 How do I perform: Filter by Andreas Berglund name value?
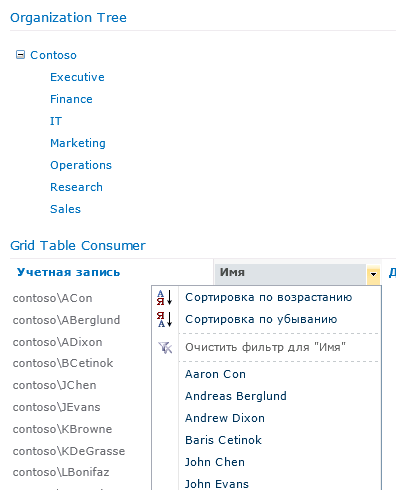tap(236, 396)
